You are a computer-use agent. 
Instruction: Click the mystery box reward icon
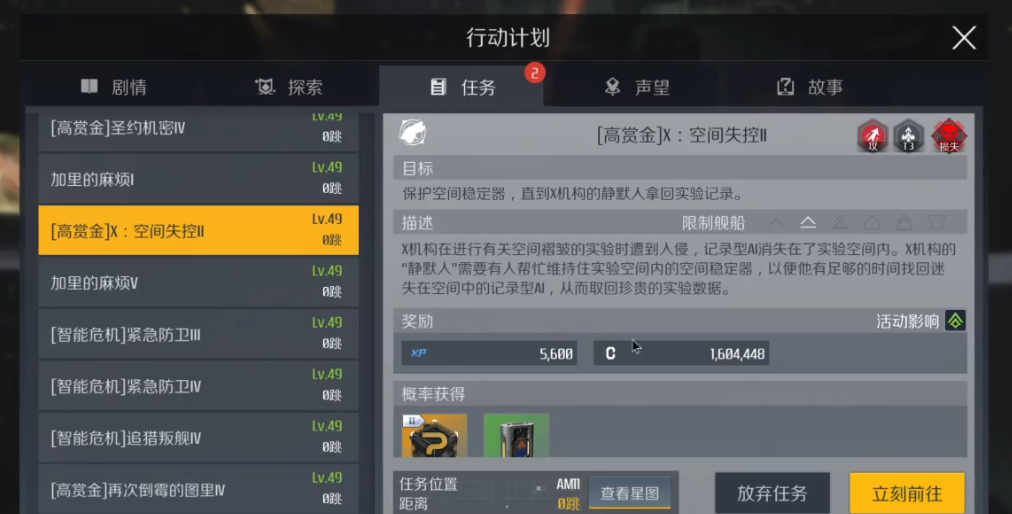pos(434,435)
